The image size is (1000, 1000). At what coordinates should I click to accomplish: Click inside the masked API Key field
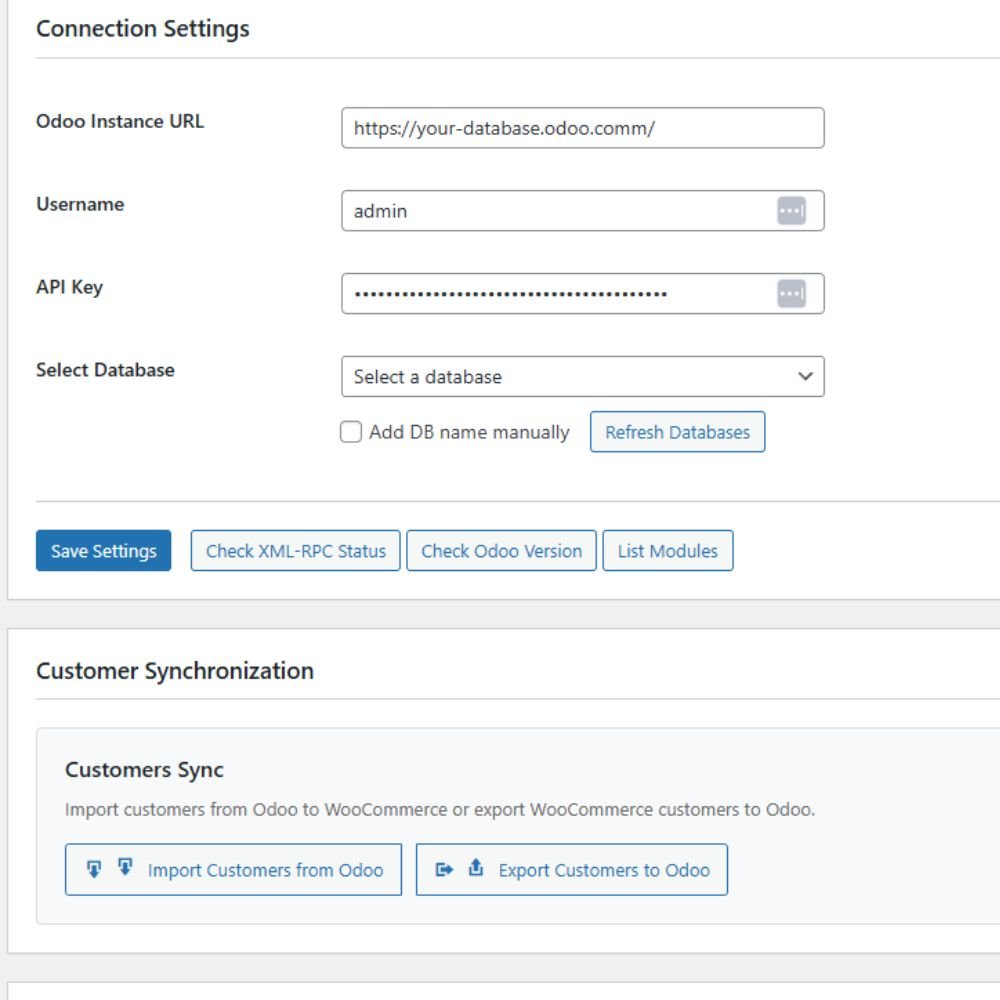[555, 294]
